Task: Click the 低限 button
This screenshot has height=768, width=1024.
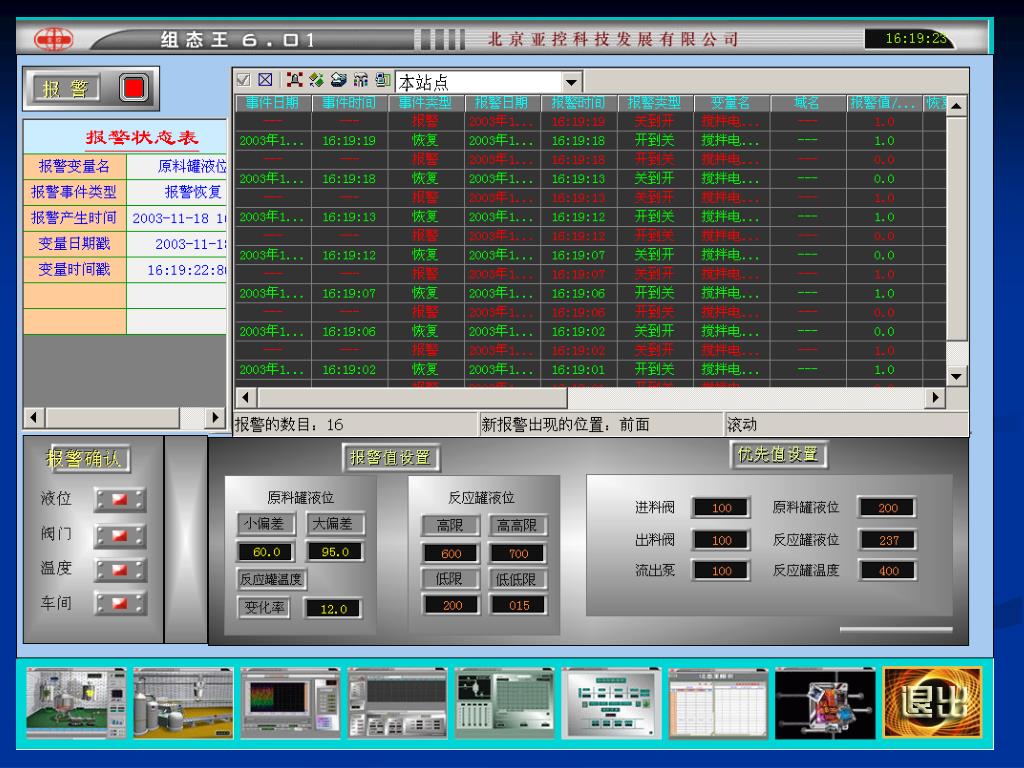Action: point(449,579)
